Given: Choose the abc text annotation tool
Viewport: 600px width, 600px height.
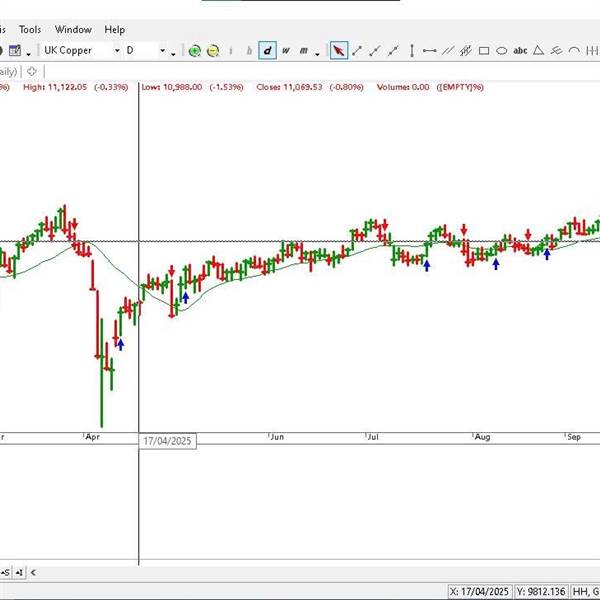Looking at the screenshot, I should pos(520,51).
